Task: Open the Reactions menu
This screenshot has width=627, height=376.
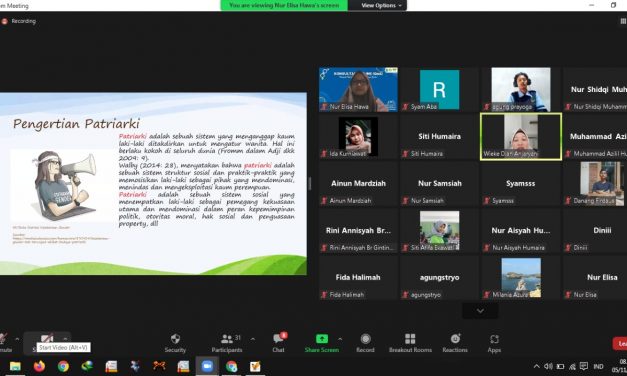Action: point(455,343)
